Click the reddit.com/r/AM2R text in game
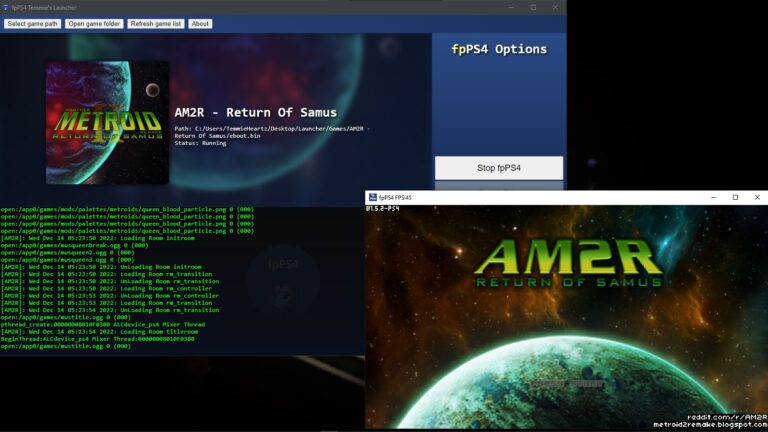 (x=727, y=417)
